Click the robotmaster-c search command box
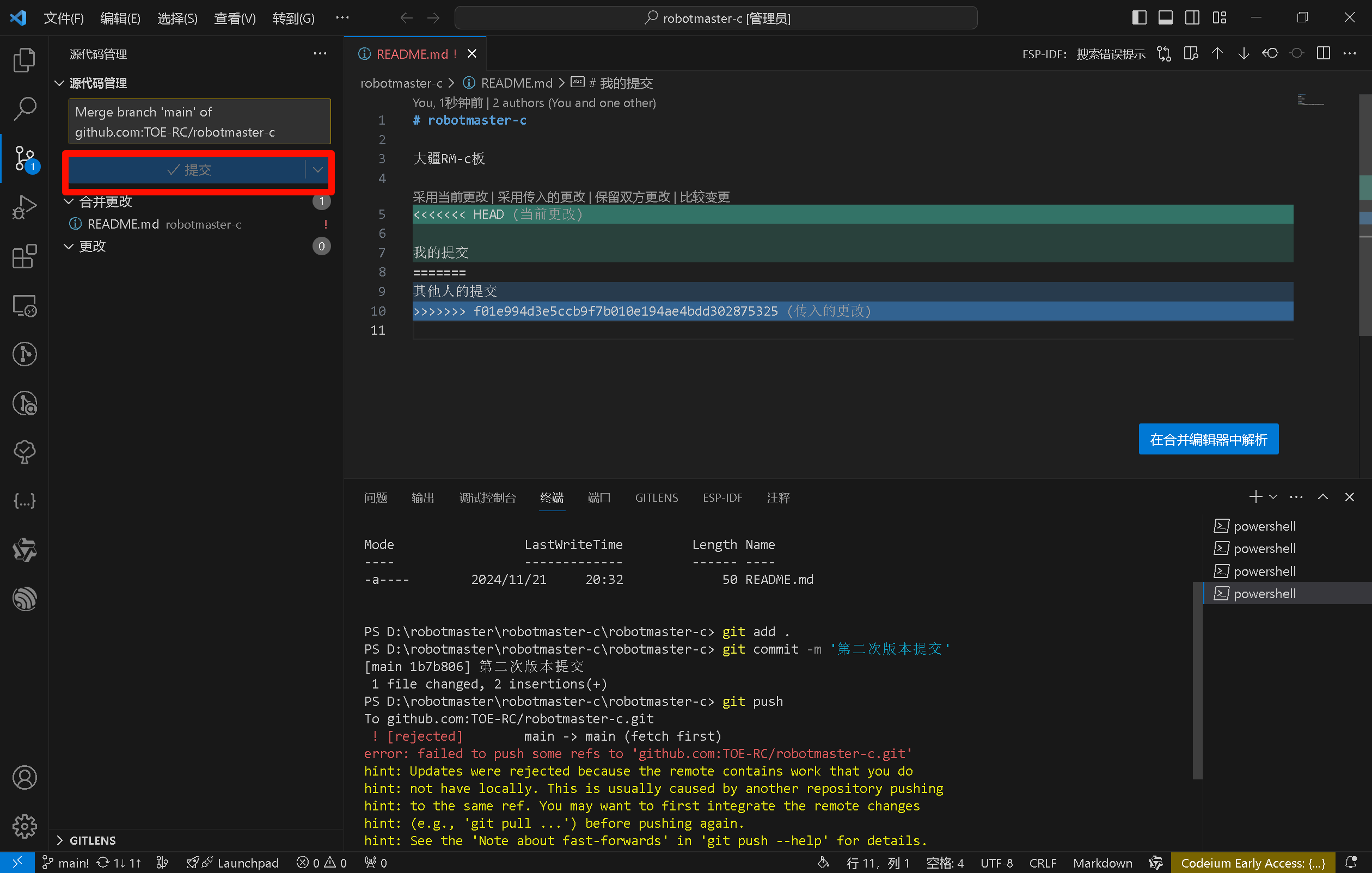The height and width of the screenshot is (873, 1372). pos(715,18)
